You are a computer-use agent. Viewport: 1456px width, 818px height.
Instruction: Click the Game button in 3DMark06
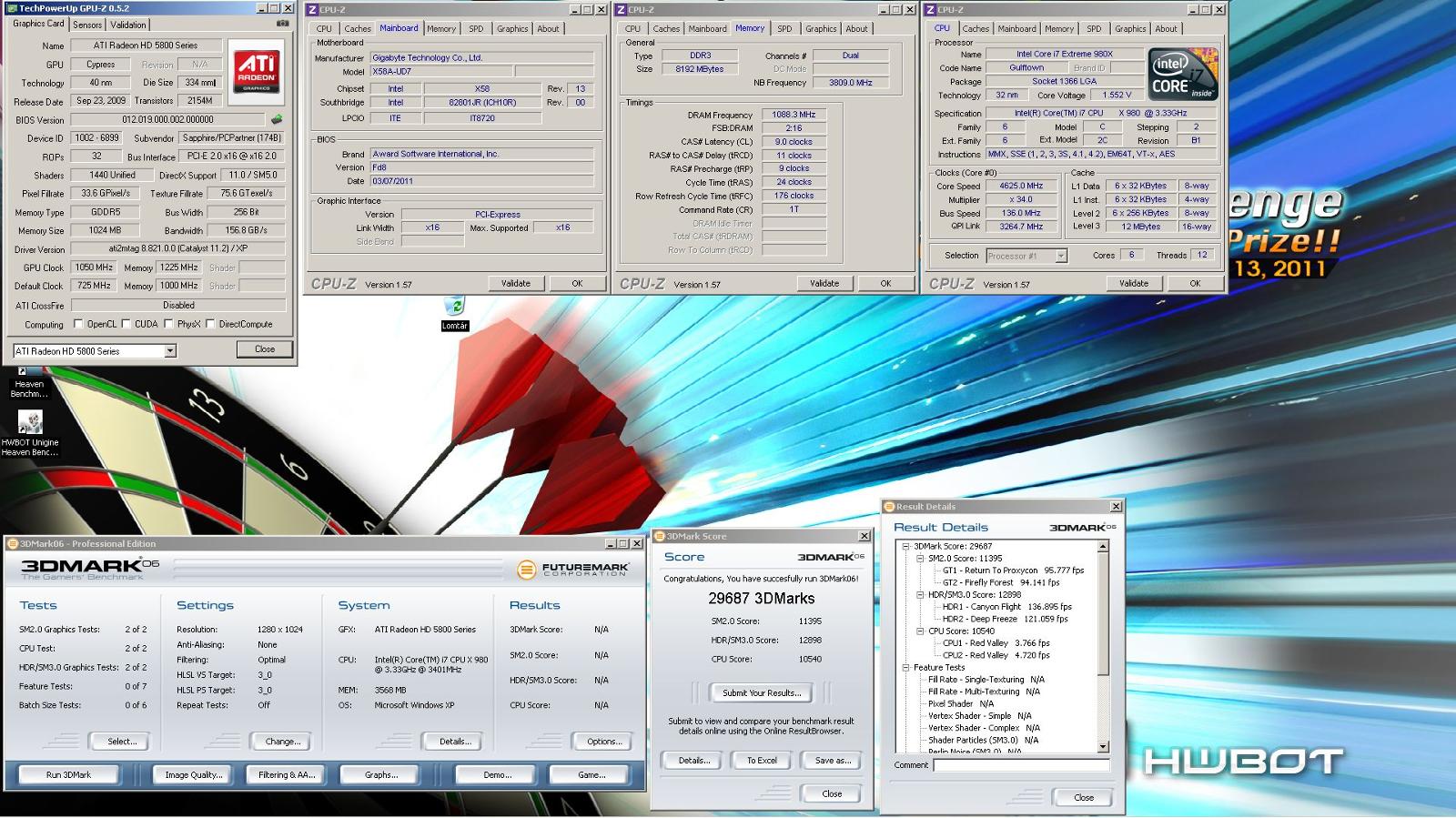pos(591,774)
